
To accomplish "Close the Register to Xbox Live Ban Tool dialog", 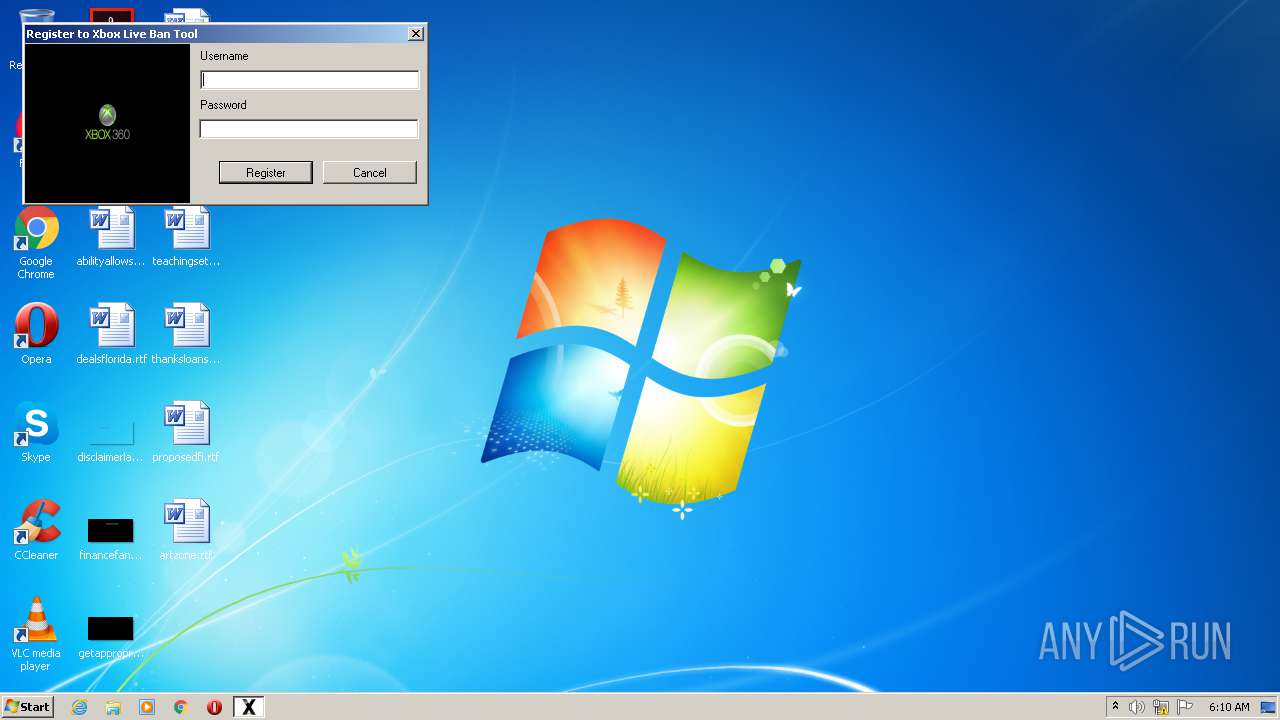I will click(416, 34).
